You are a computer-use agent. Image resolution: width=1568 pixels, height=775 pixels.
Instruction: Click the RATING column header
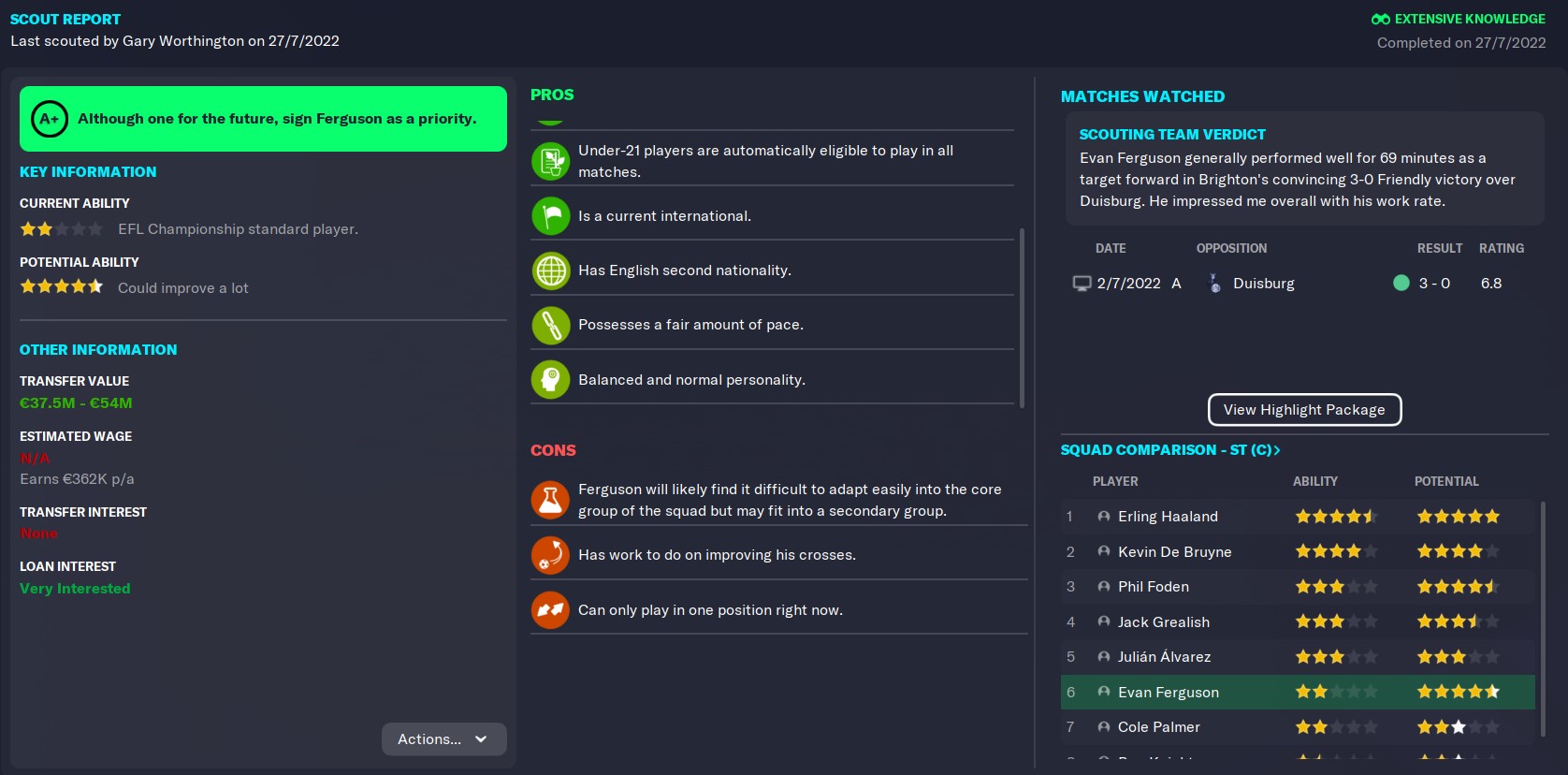pos(1501,248)
